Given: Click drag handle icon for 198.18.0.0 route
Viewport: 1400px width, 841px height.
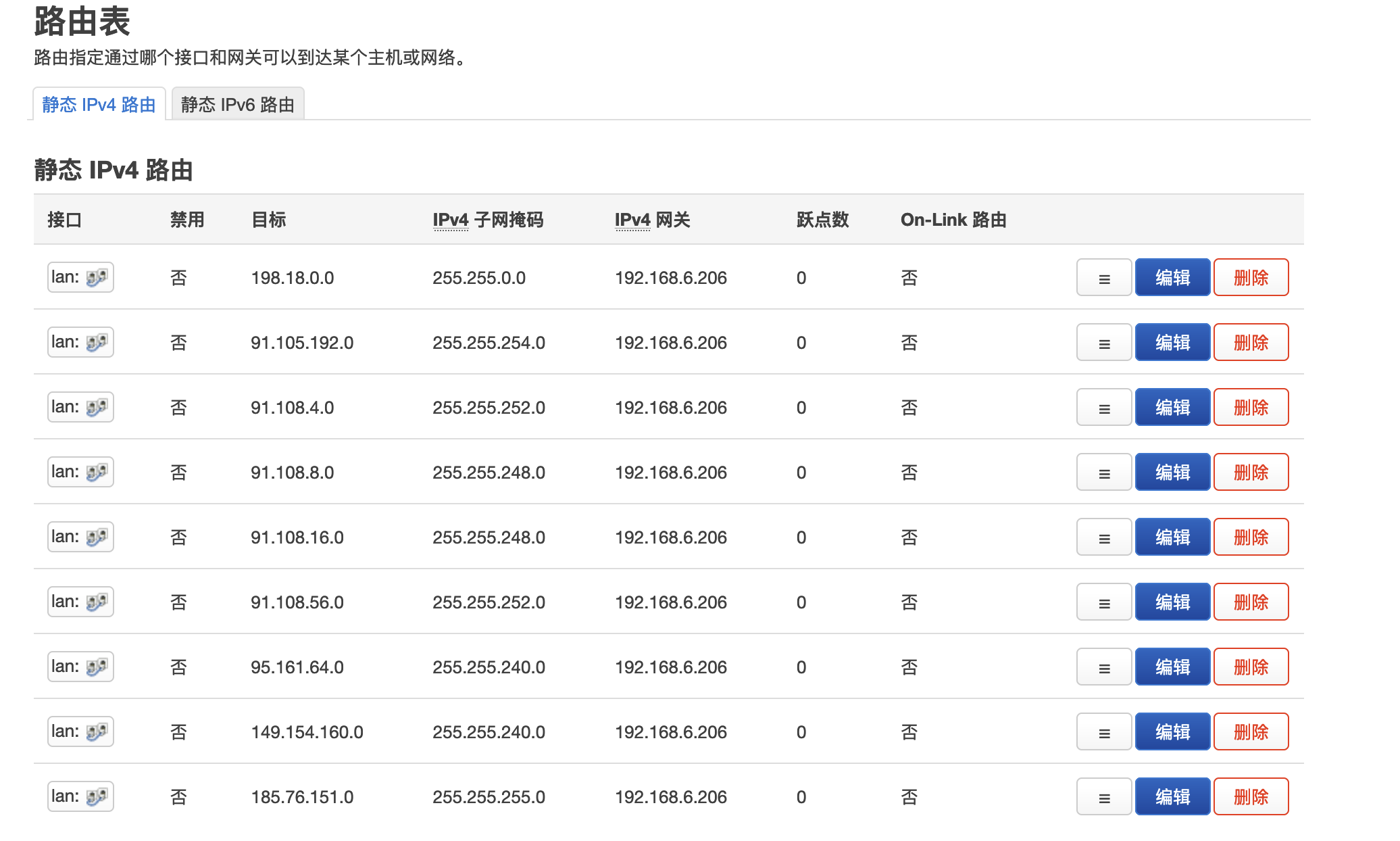Looking at the screenshot, I should click(x=1103, y=278).
